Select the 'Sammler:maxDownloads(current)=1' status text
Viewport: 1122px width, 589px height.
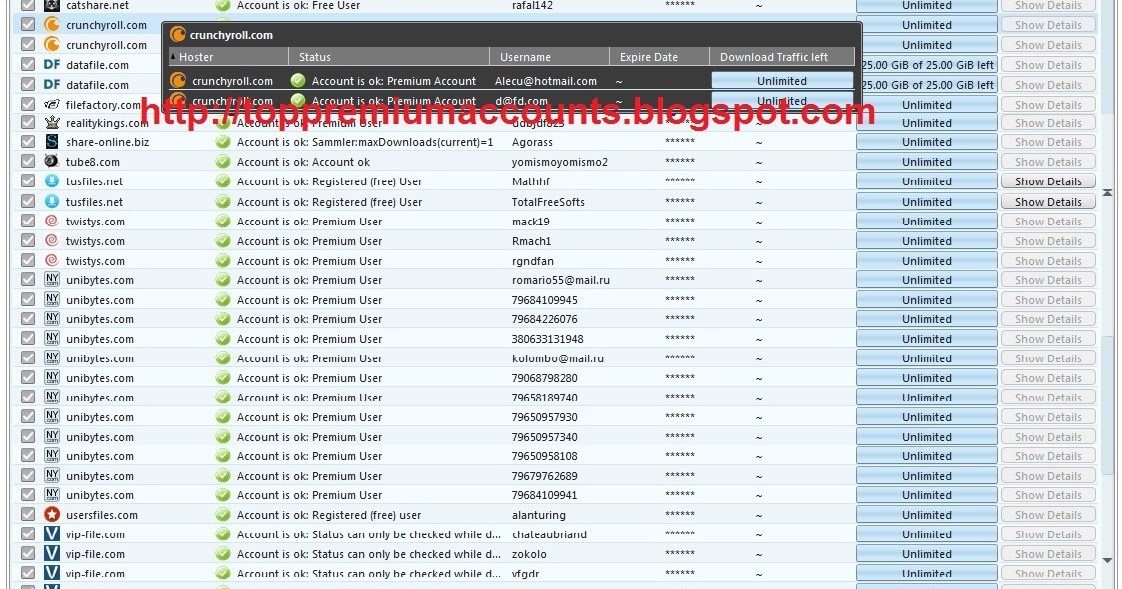[403, 142]
